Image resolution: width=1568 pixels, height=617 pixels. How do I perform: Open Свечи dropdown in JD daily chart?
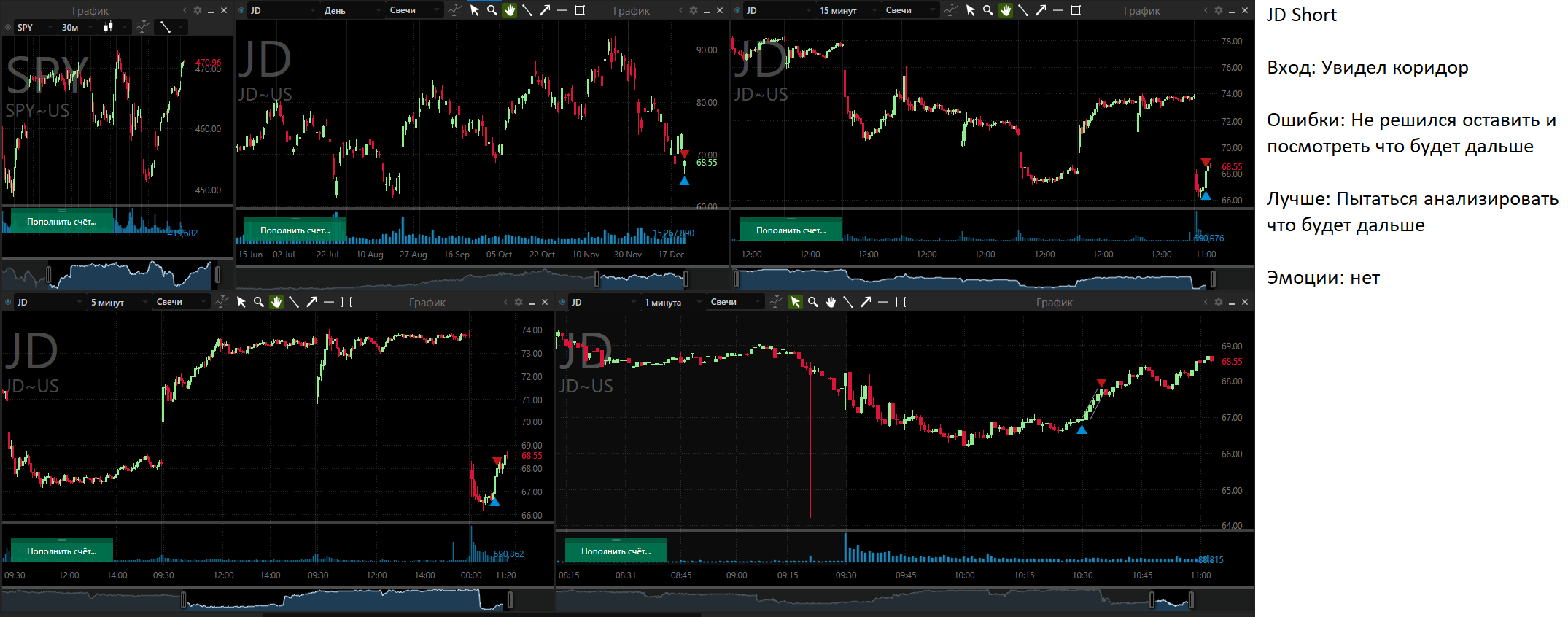(414, 10)
